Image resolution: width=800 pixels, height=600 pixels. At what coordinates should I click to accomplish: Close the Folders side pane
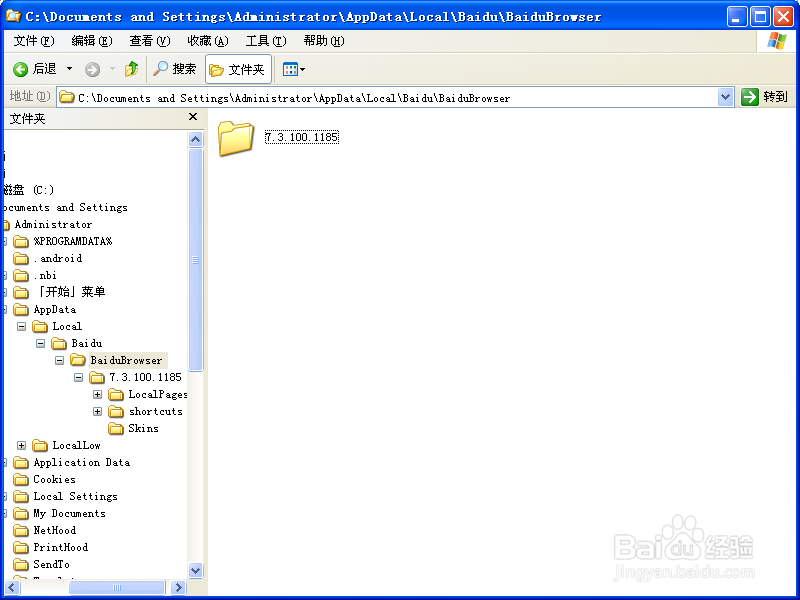click(x=193, y=117)
